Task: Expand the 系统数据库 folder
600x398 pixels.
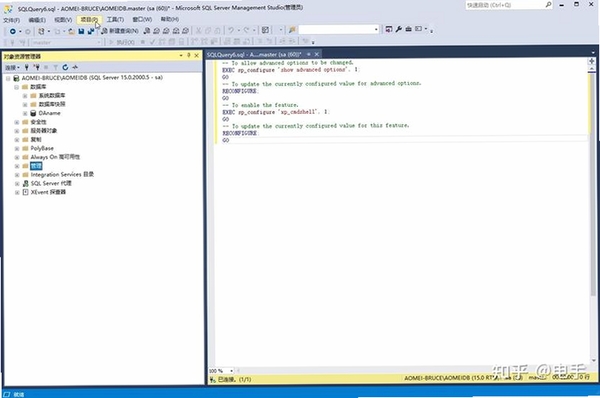Action: (25, 96)
